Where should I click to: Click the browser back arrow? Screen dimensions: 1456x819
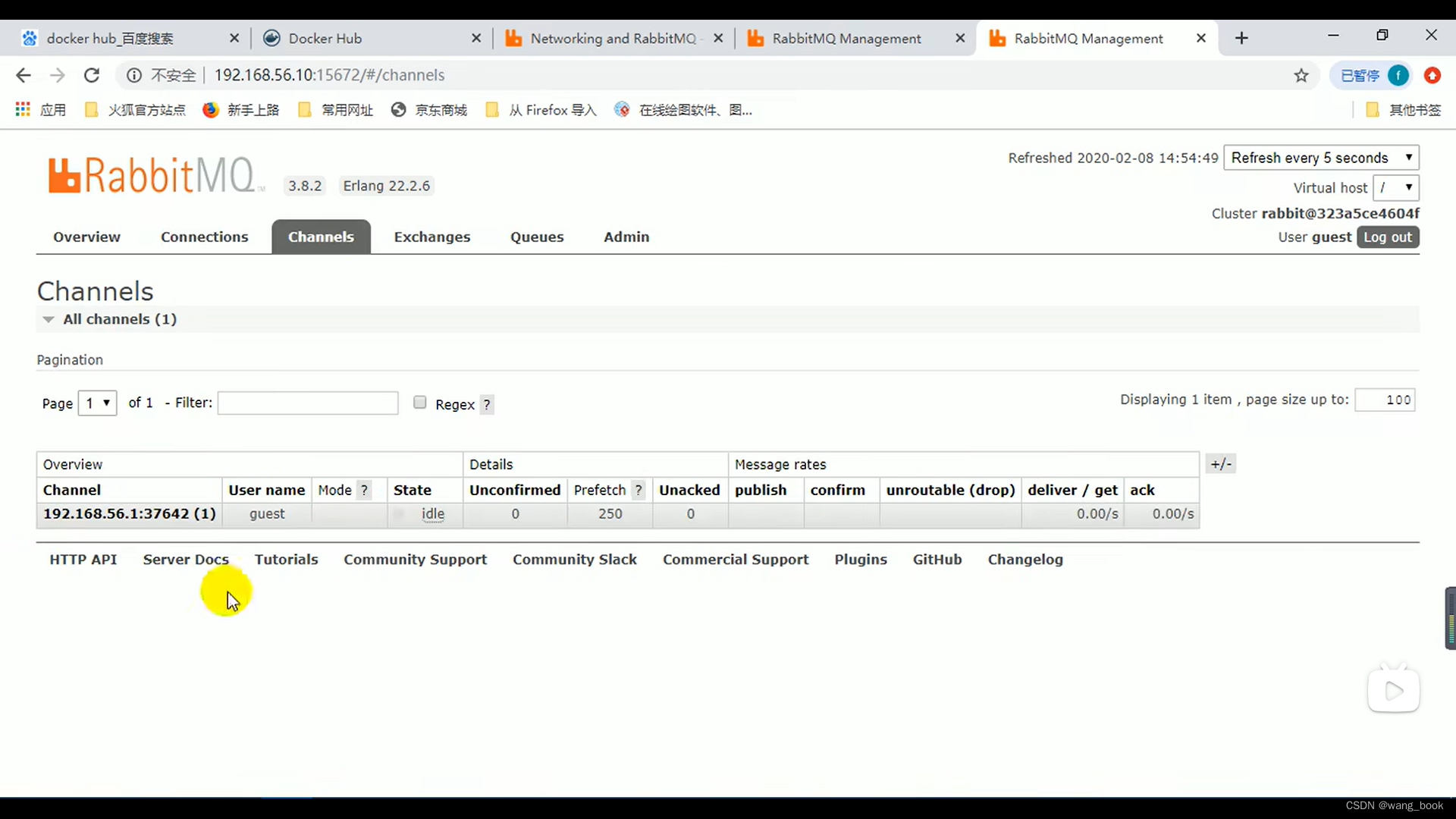click(x=24, y=75)
